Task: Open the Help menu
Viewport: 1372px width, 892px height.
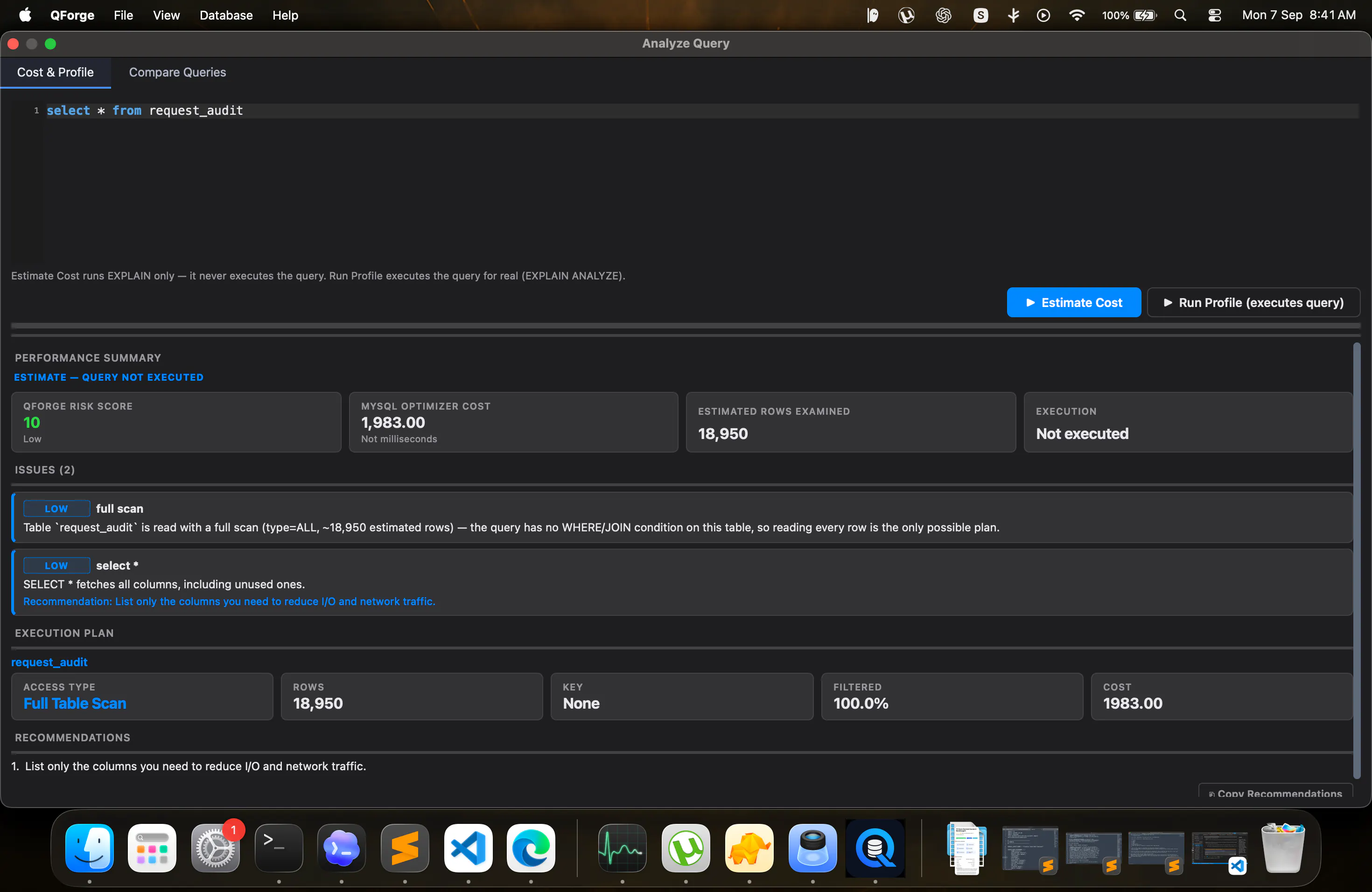Action: coord(285,15)
